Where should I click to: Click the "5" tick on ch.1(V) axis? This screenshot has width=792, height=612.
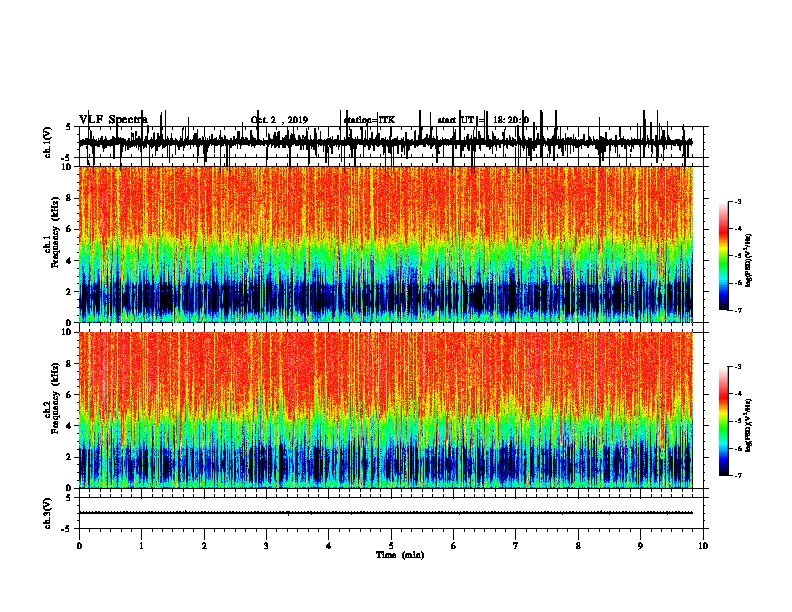[70, 127]
